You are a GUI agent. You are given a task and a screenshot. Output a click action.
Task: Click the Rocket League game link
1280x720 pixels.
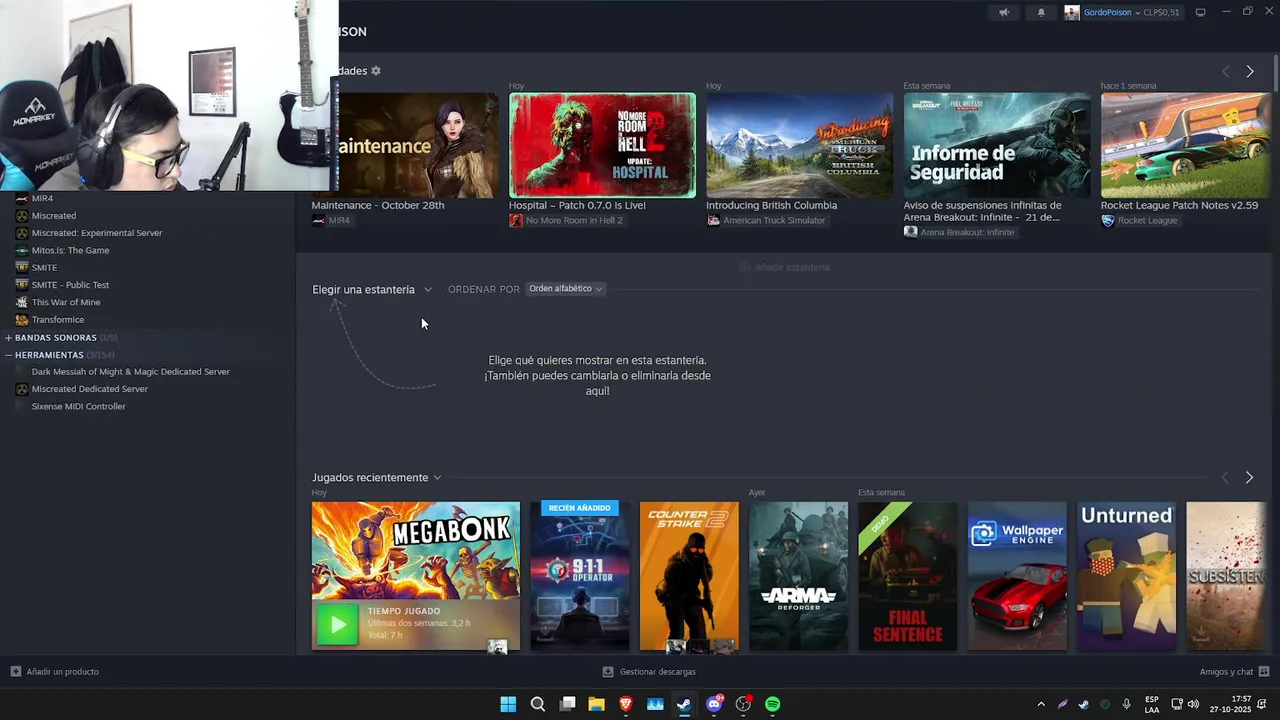[x=1147, y=221]
